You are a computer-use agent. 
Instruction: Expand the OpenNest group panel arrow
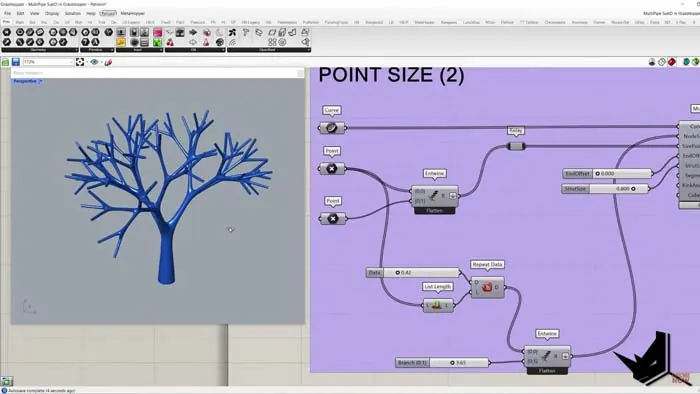coord(308,50)
